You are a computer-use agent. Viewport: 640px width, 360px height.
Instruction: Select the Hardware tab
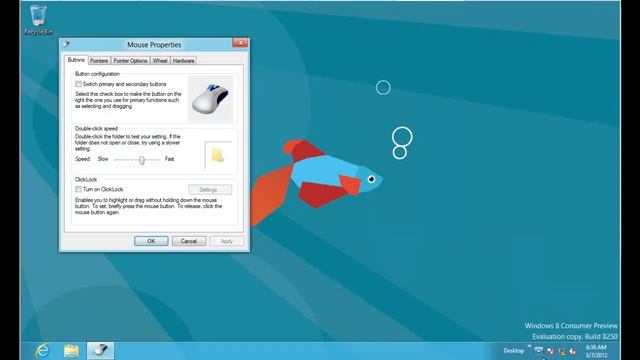184,61
